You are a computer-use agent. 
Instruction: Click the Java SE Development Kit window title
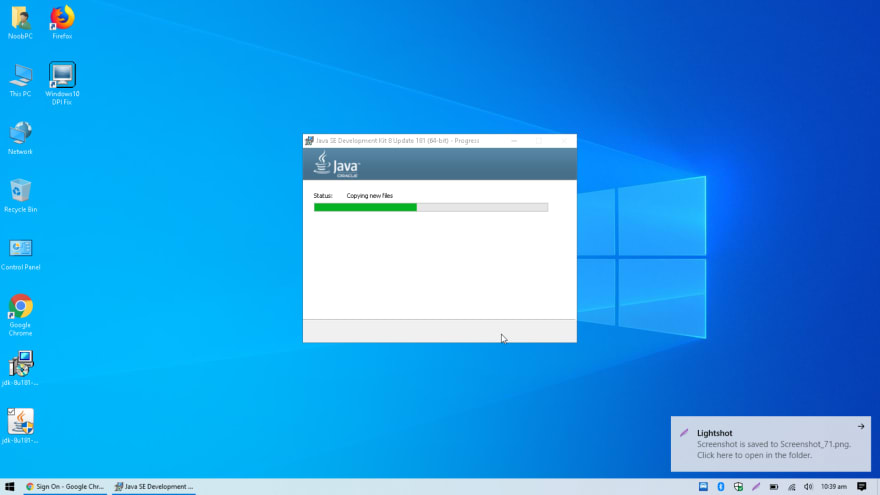tap(397, 141)
